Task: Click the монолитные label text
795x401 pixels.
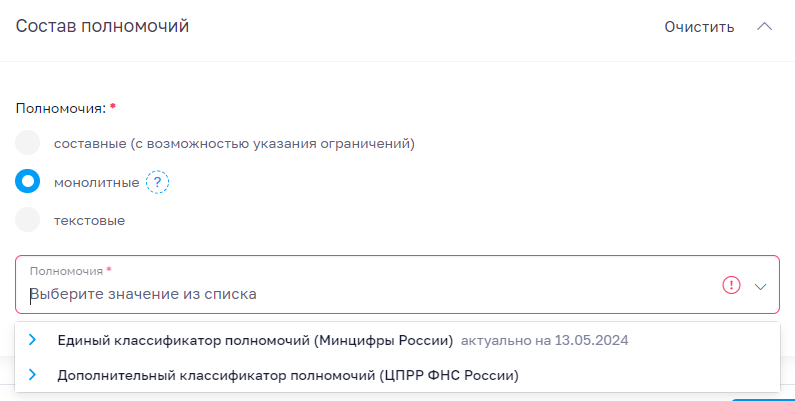Action: click(96, 183)
